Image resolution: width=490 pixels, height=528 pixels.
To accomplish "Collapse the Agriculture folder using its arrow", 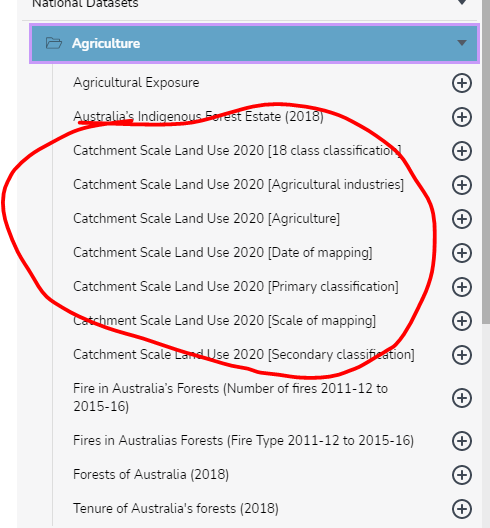I will click(x=462, y=43).
